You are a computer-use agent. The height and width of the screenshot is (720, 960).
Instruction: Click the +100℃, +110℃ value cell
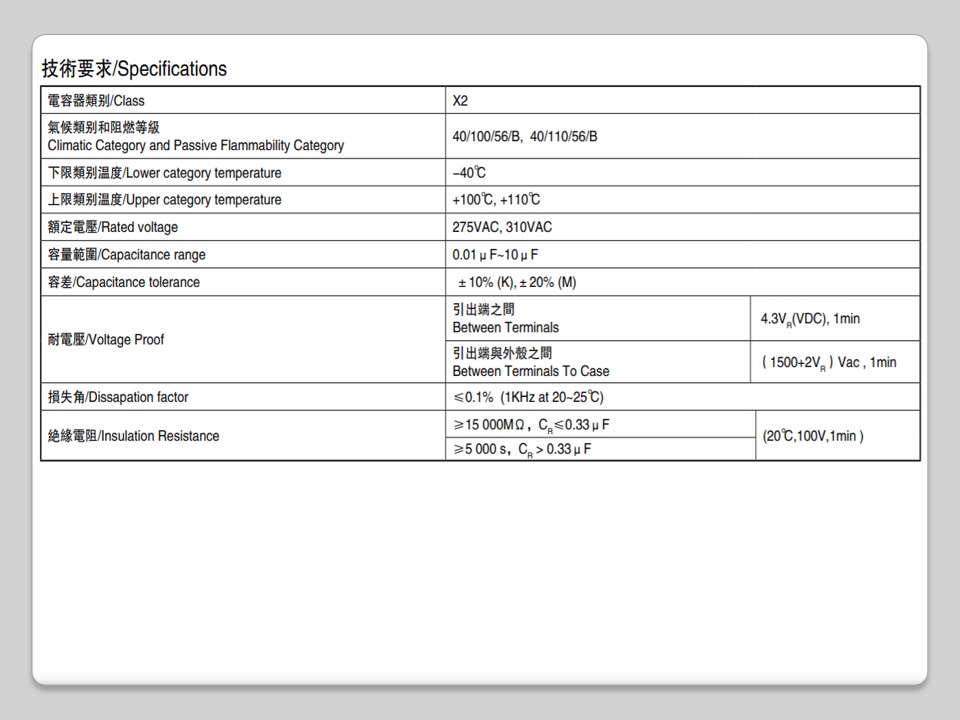pos(496,200)
